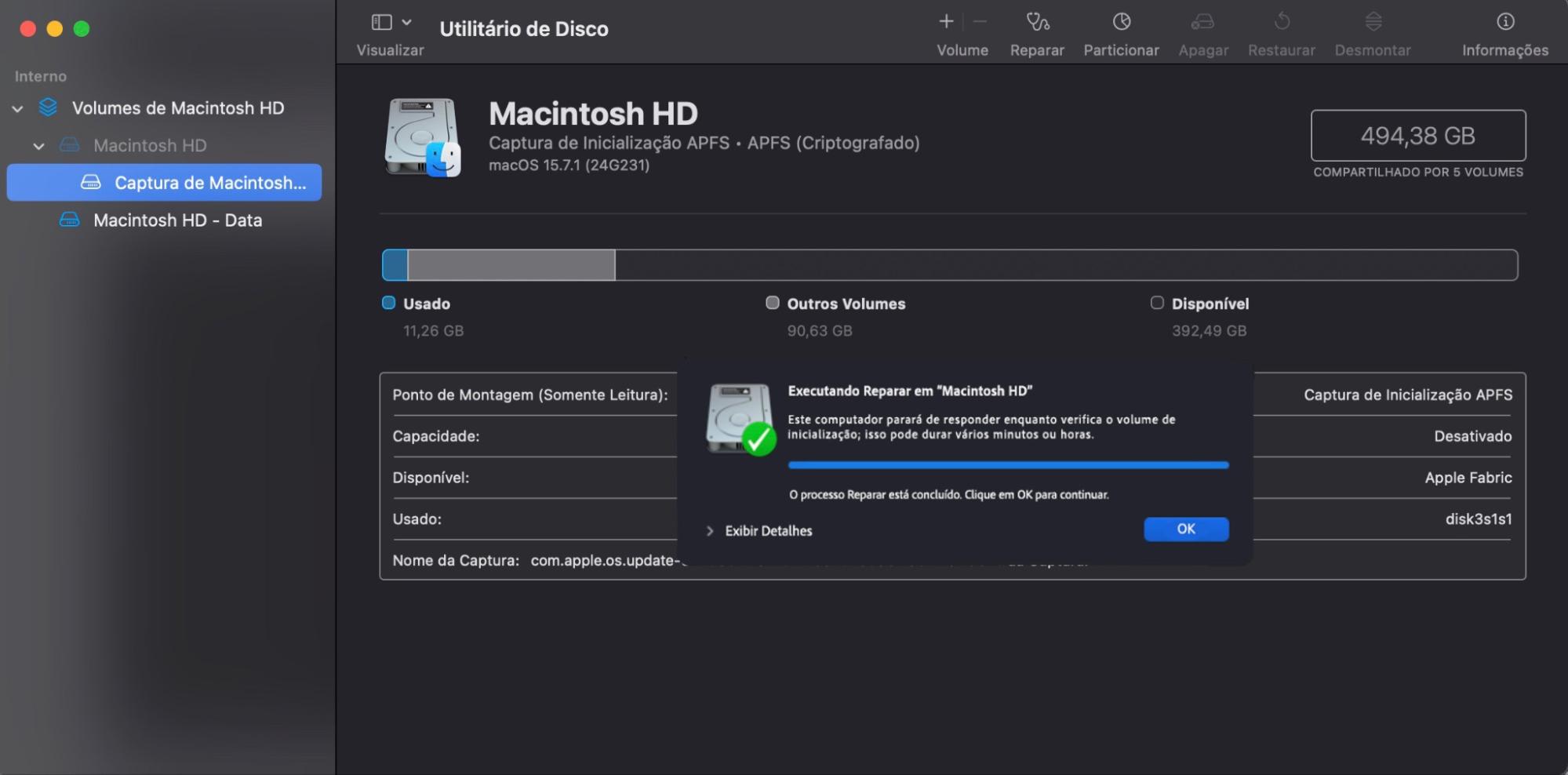Click the 494,38 GB capacity badge

tap(1417, 136)
